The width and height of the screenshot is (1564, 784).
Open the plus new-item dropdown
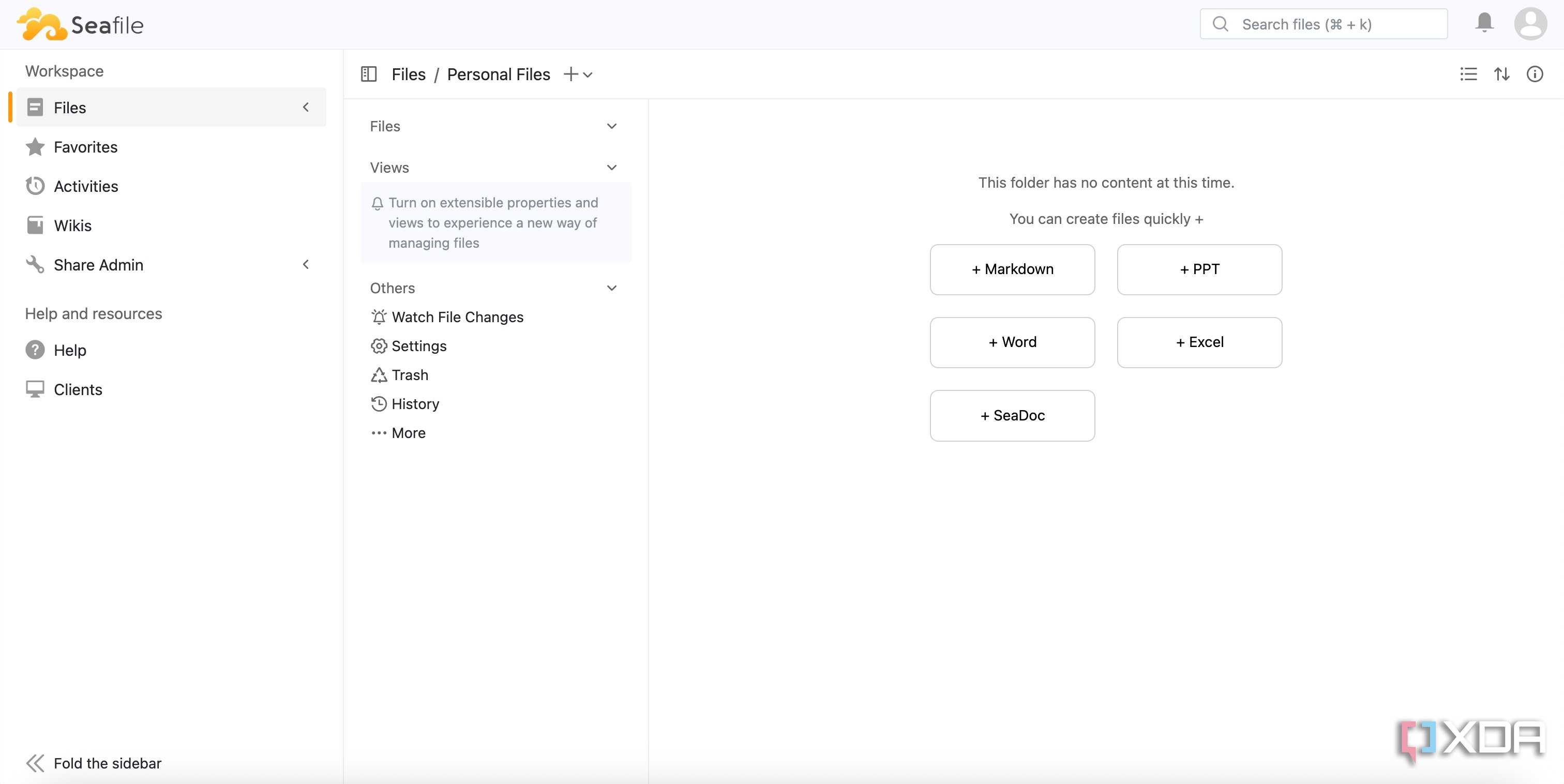(577, 74)
